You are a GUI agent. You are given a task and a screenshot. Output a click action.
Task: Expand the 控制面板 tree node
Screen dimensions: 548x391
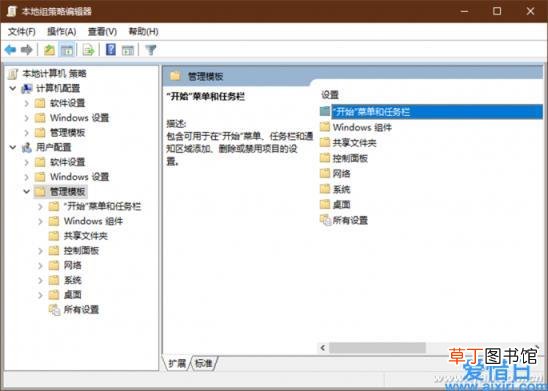[x=41, y=251]
